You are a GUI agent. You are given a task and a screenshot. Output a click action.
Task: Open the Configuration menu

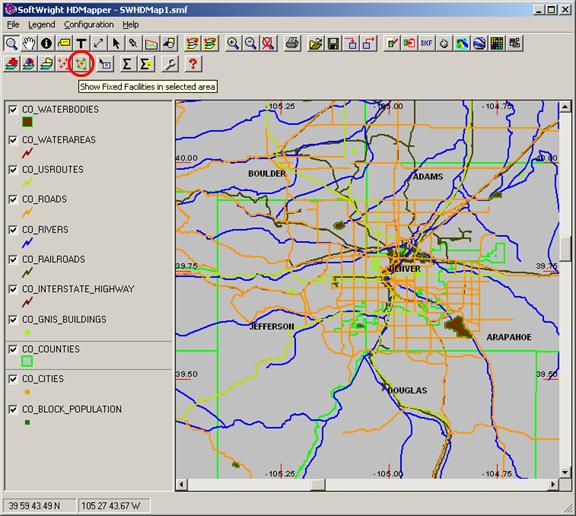(x=89, y=25)
